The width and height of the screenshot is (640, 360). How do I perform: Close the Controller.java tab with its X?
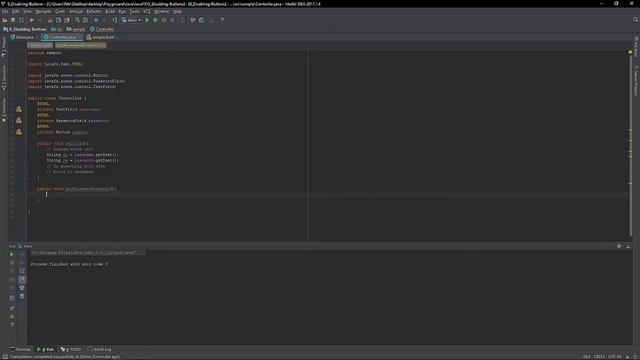coord(79,38)
